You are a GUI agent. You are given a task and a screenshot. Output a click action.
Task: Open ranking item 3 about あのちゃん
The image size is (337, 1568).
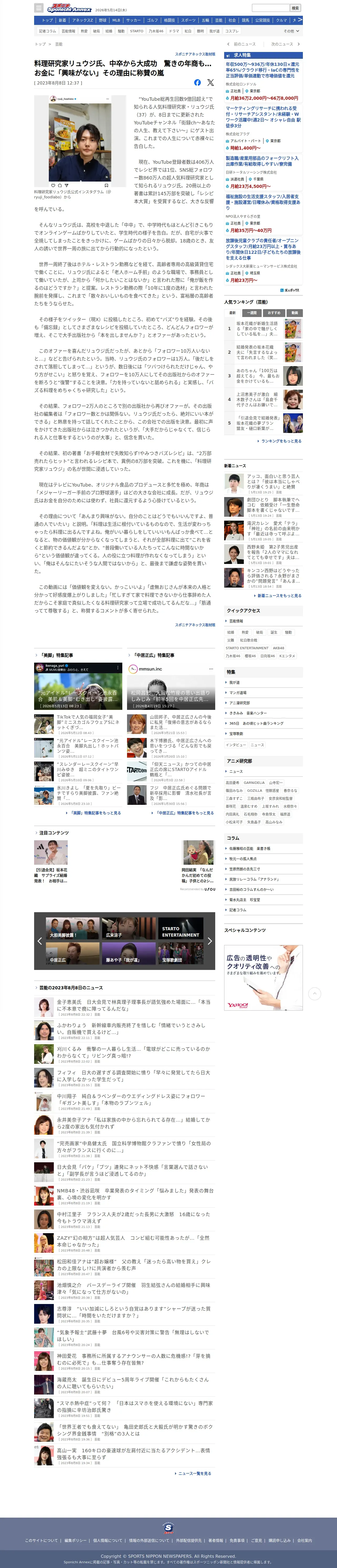click(264, 376)
